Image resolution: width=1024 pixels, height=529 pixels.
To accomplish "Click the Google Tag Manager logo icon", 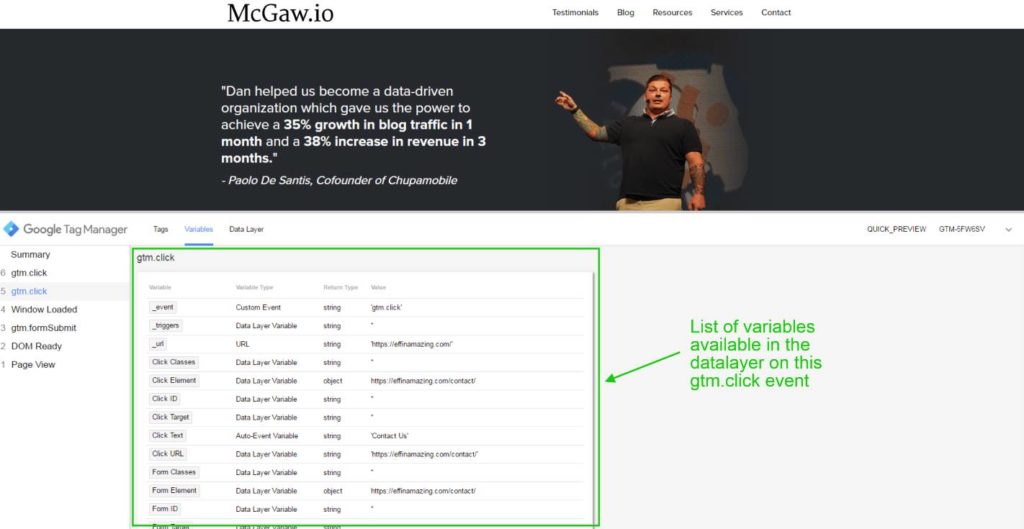I will (11, 229).
